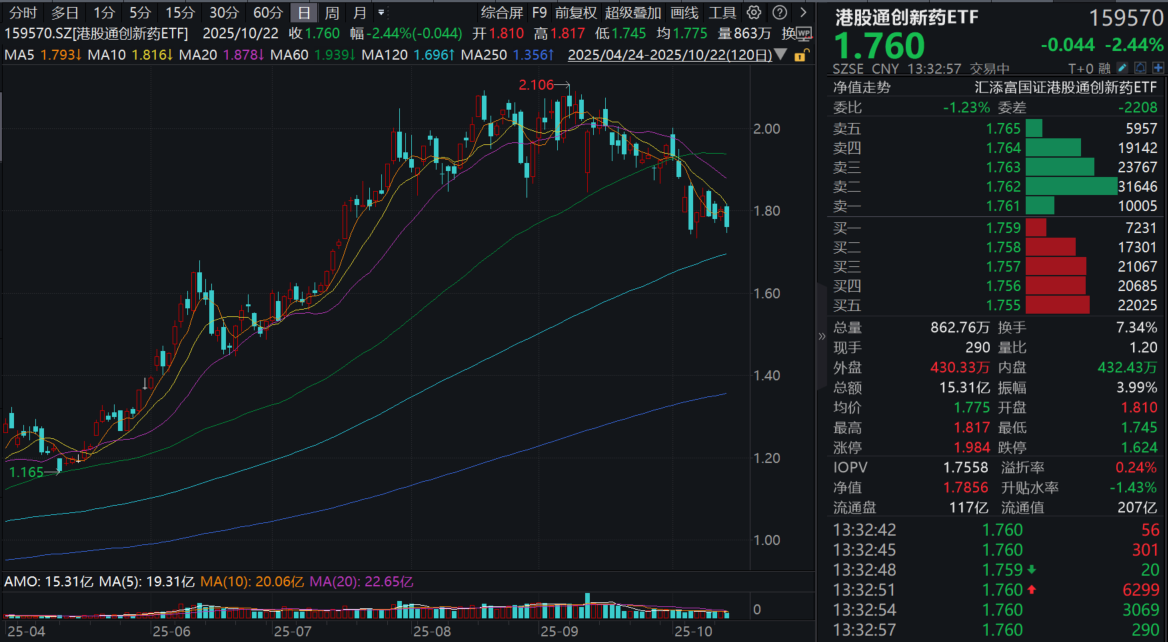The width and height of the screenshot is (1168, 642).
Task: Click the pencil note icon beside 融
Action: point(1122,69)
